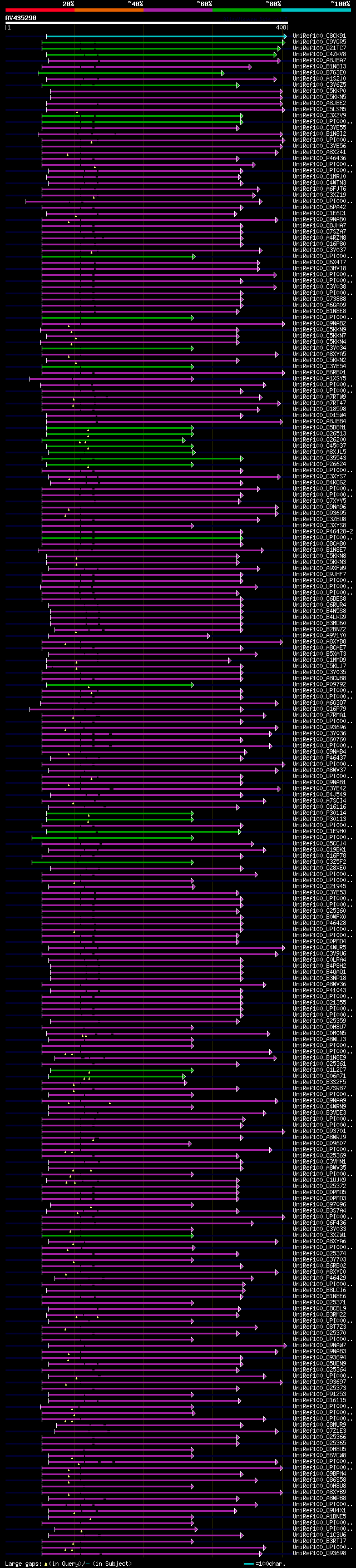Image resolution: width=356 pixels, height=1568 pixels.
Task: Open the UniRef100_Q7SZA7 hit
Action: point(319,232)
